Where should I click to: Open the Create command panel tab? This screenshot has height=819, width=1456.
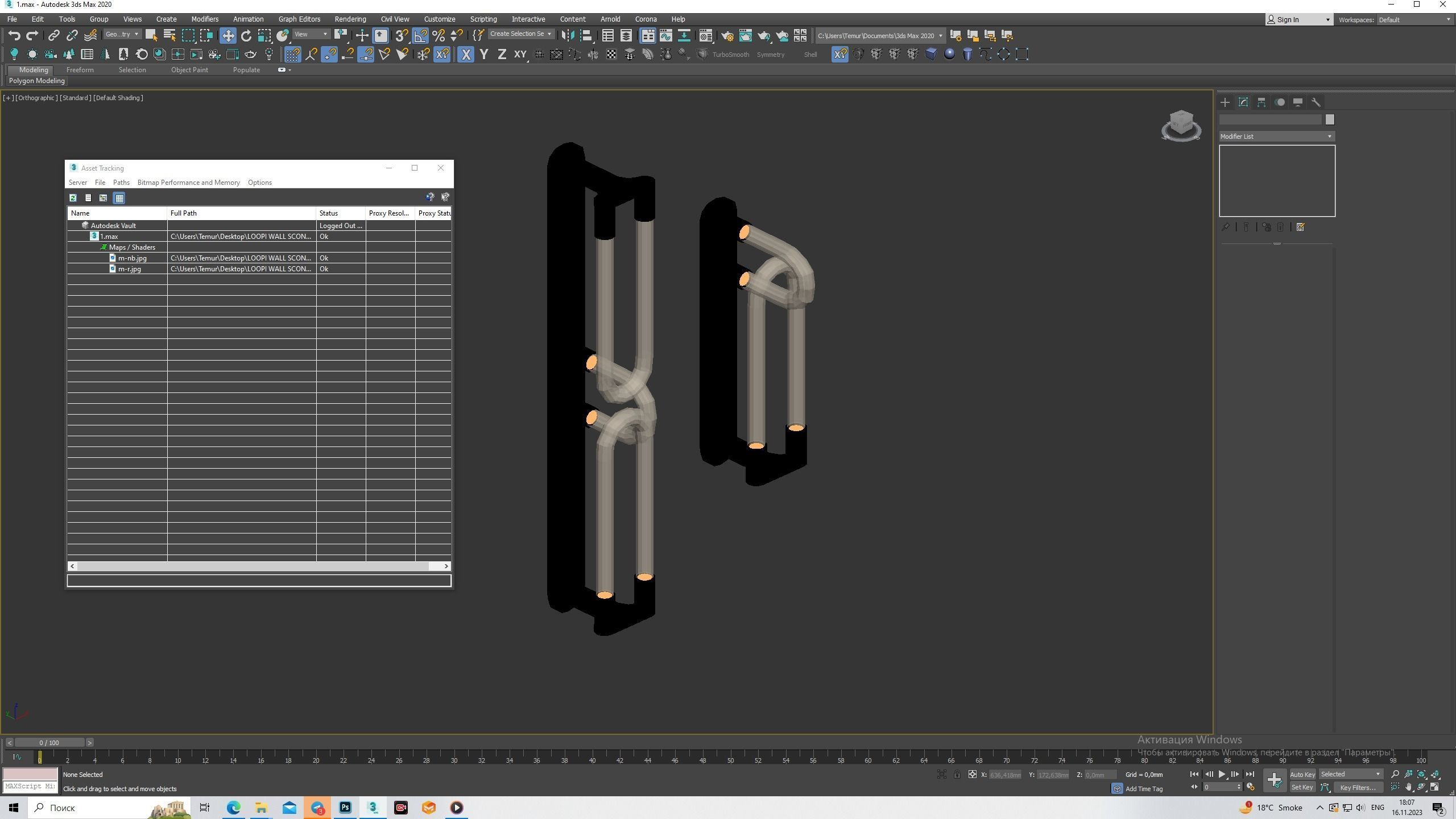click(x=1225, y=102)
